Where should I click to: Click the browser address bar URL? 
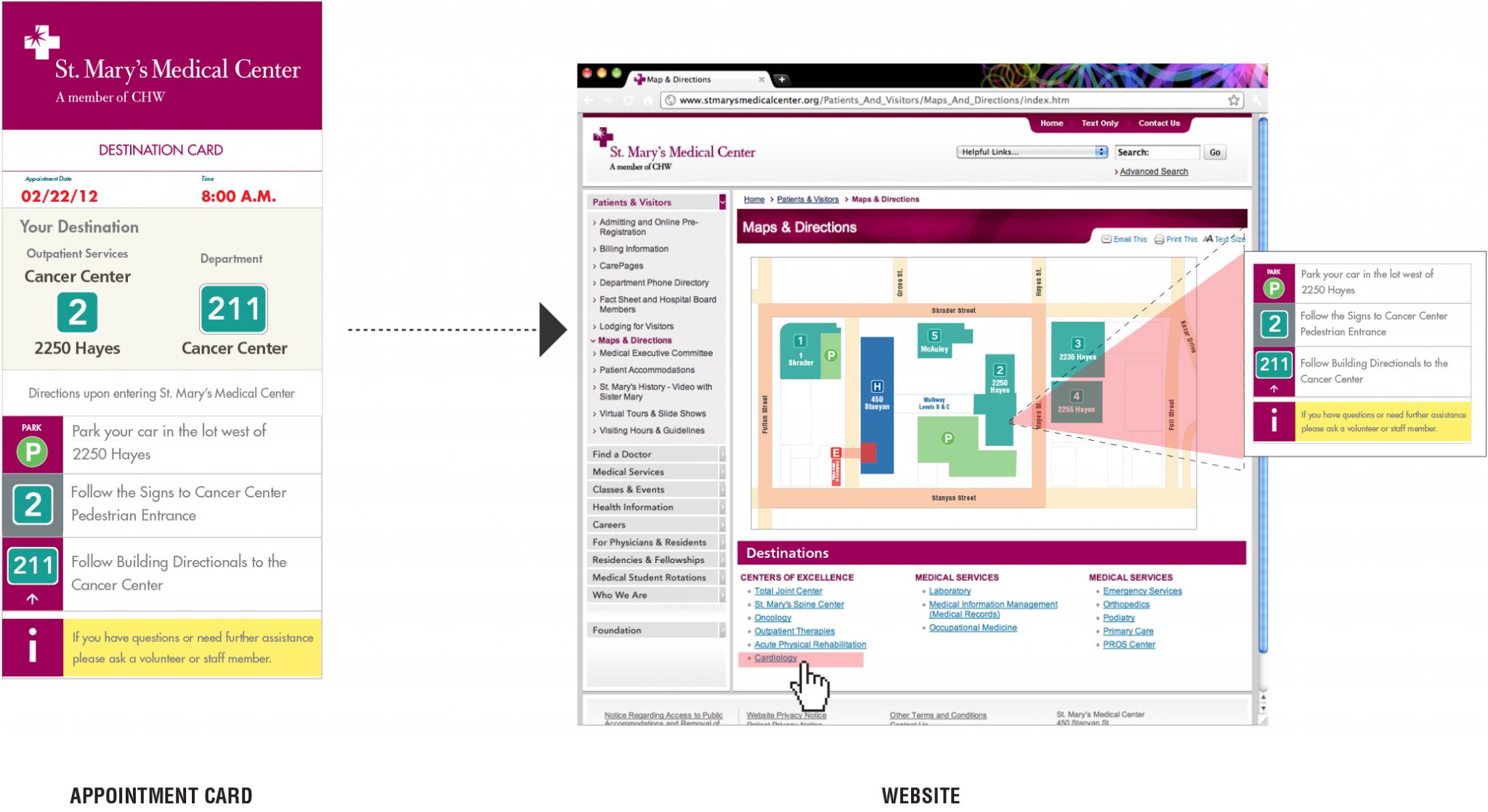coord(874,100)
